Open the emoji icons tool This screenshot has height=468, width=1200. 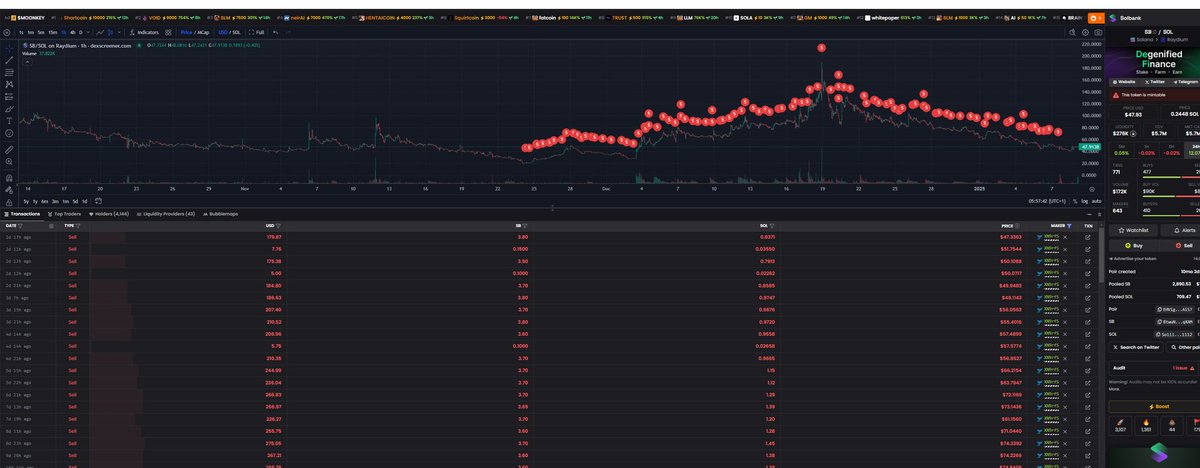point(9,132)
